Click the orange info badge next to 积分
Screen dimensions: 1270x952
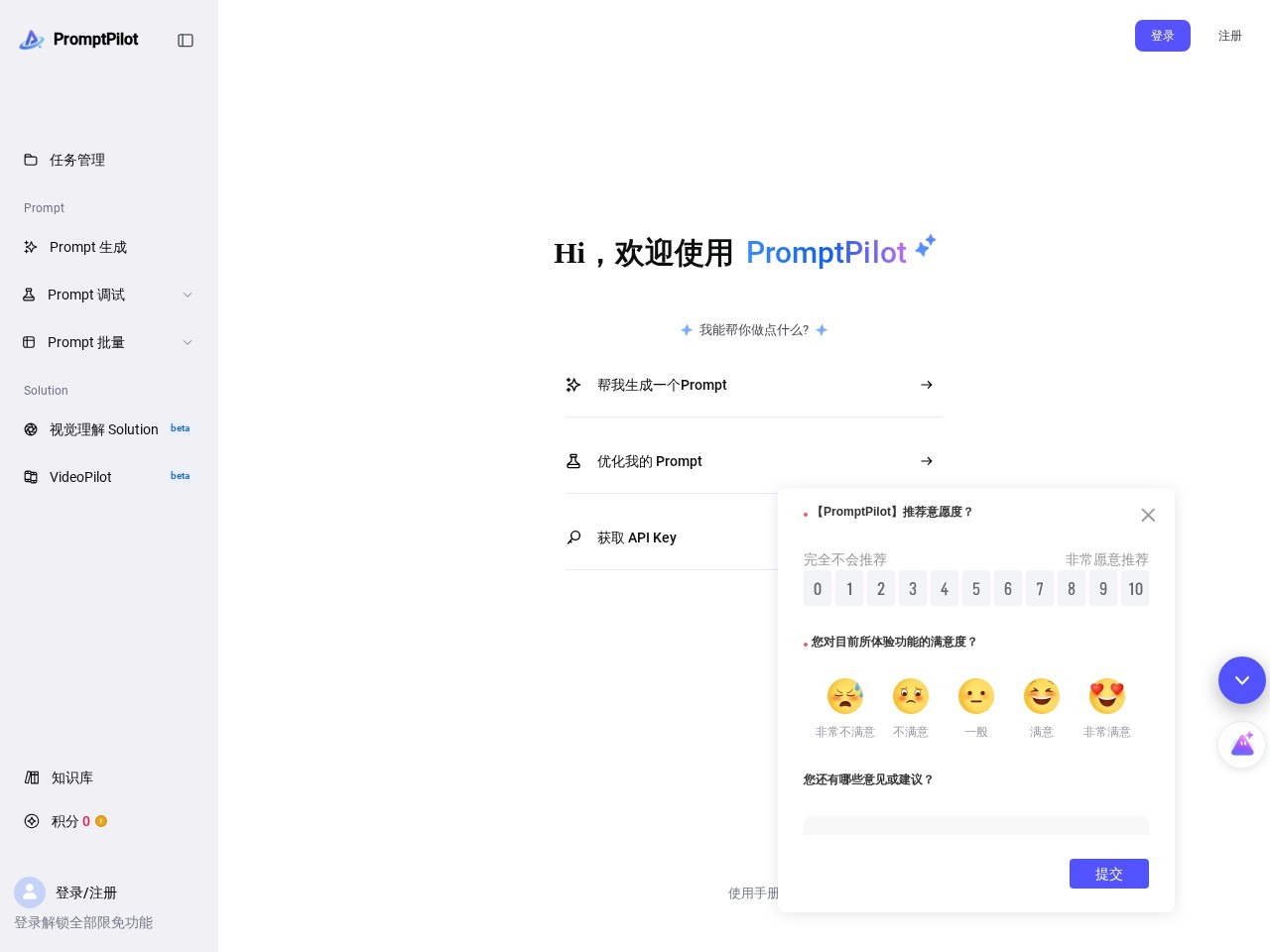point(101,821)
